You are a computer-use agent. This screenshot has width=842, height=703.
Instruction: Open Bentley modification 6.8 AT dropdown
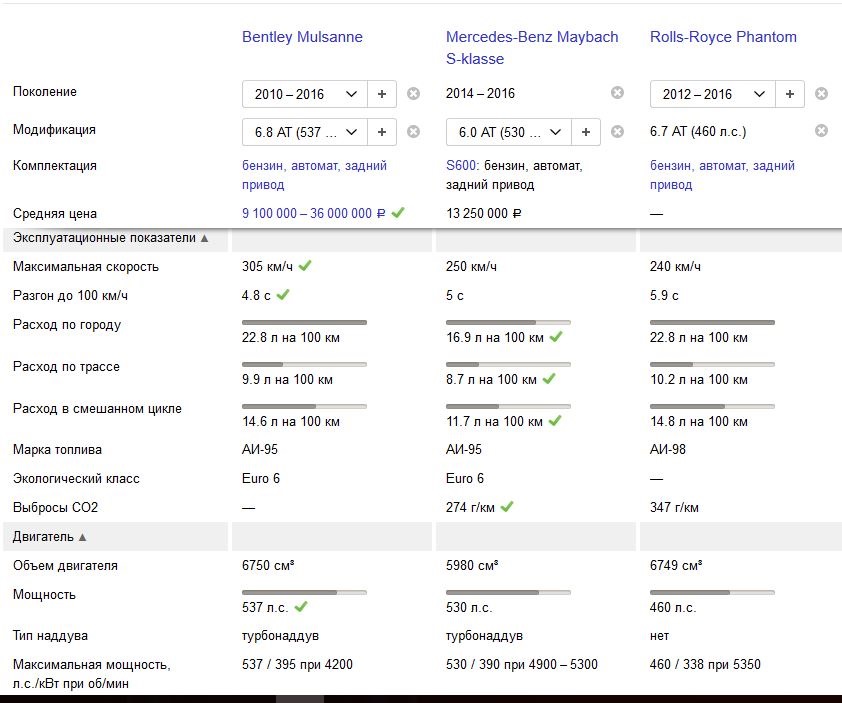pos(305,131)
